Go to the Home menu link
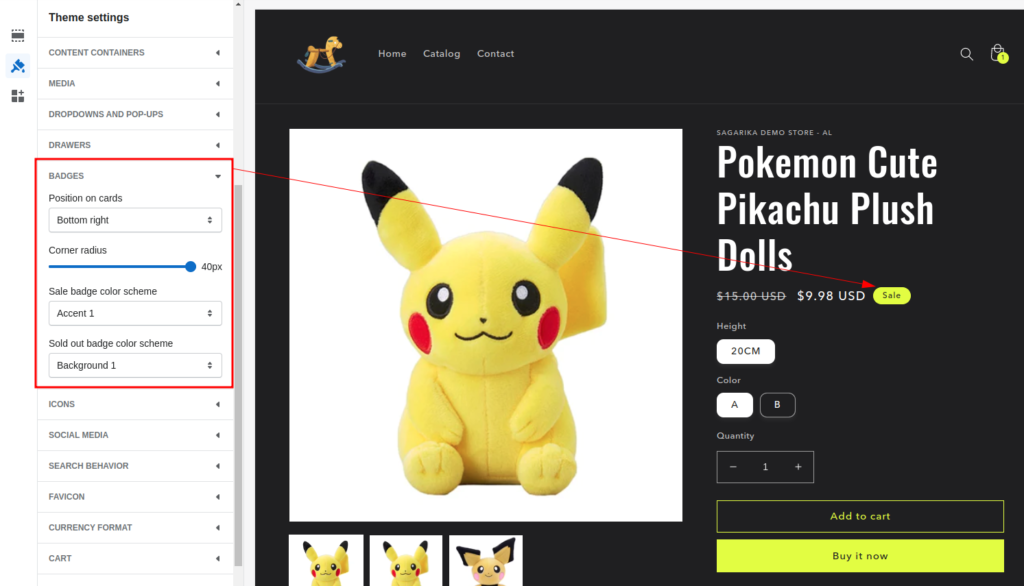1024x586 pixels. click(392, 54)
